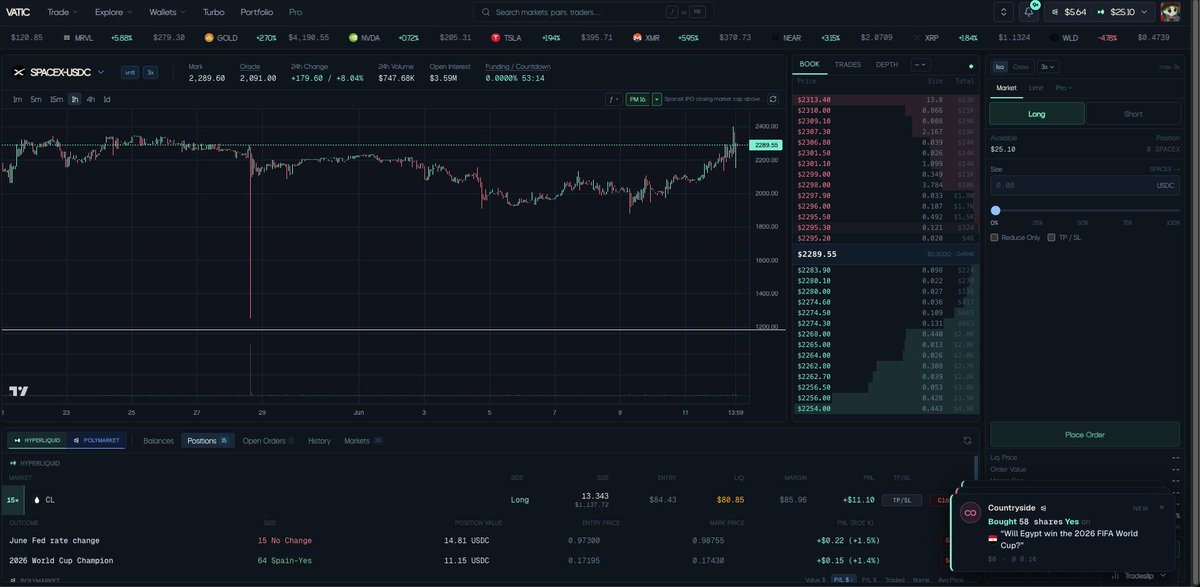Screen dimensions: 1200x587
Task: Click the 3x badge beside pair name
Action: click(150, 72)
